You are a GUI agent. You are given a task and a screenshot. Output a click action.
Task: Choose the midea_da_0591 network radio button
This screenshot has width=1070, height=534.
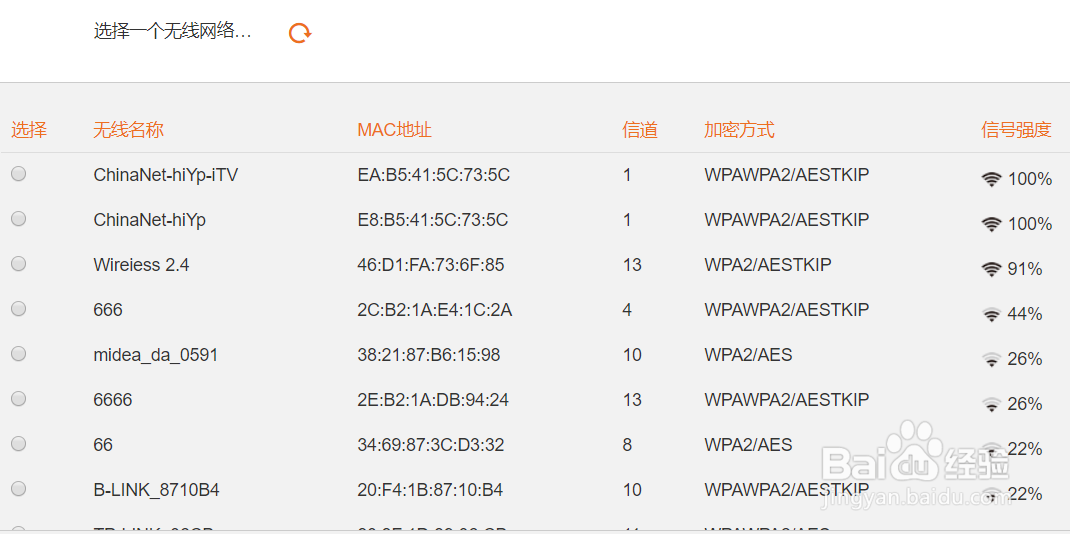point(19,354)
